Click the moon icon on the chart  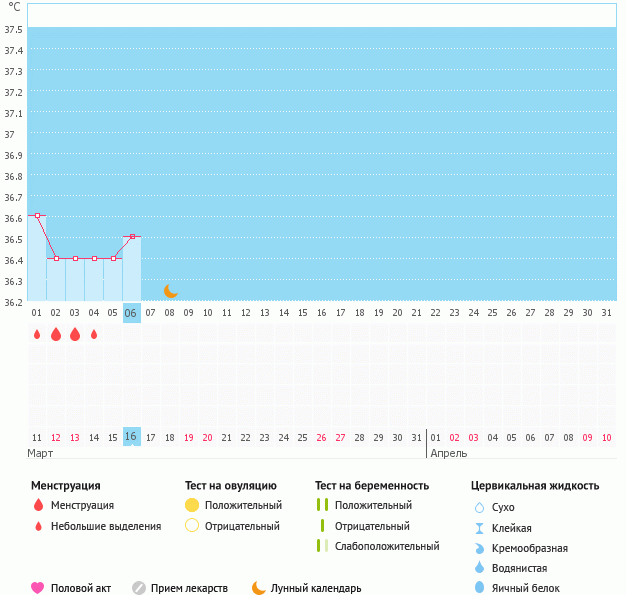[170, 290]
